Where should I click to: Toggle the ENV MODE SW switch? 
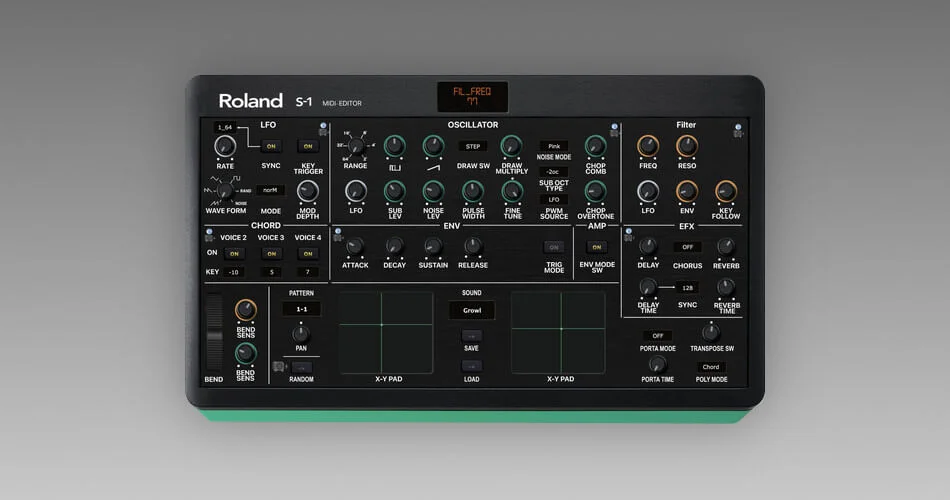pos(597,247)
